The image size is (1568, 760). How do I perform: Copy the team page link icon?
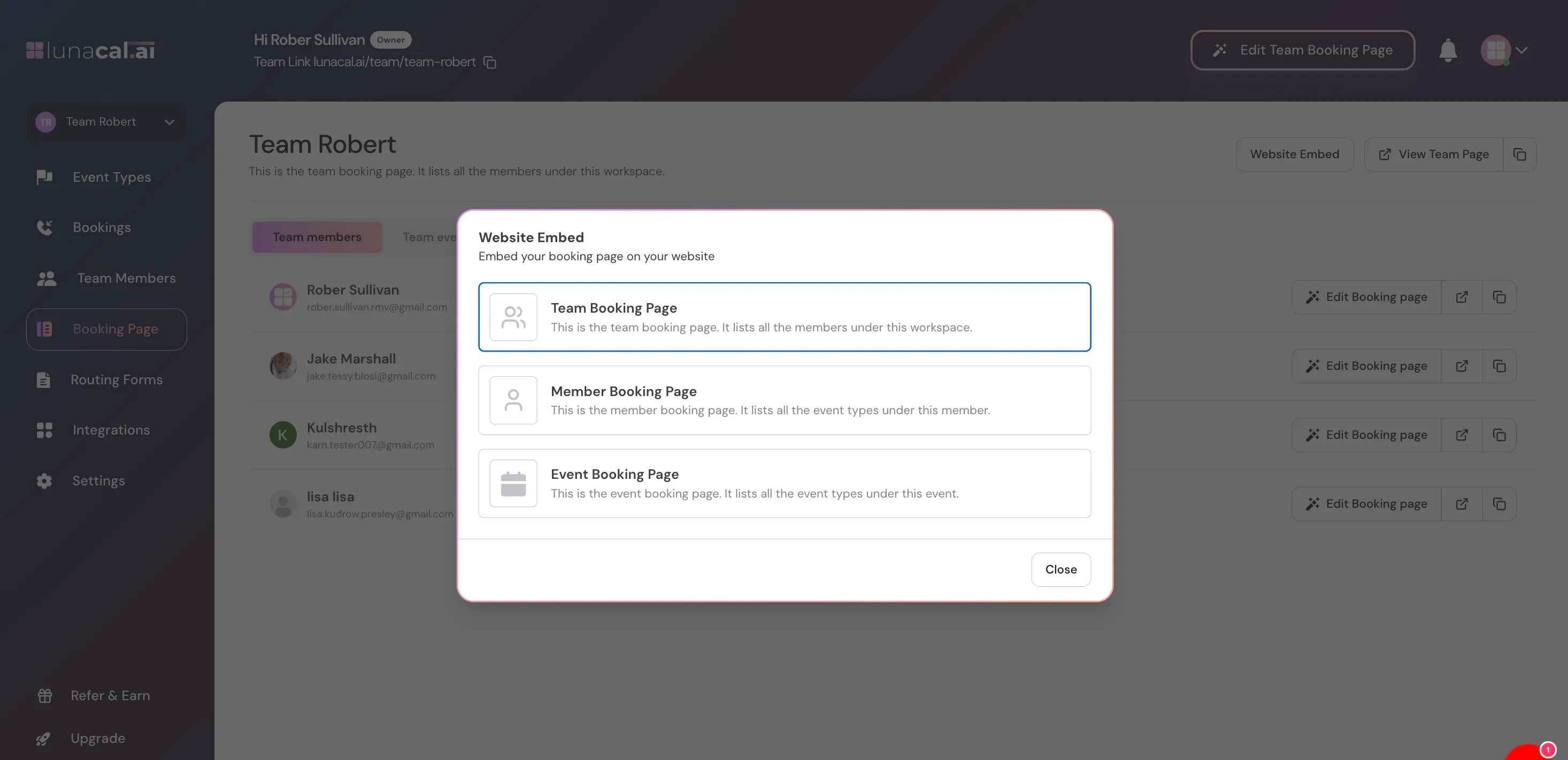tap(1519, 154)
